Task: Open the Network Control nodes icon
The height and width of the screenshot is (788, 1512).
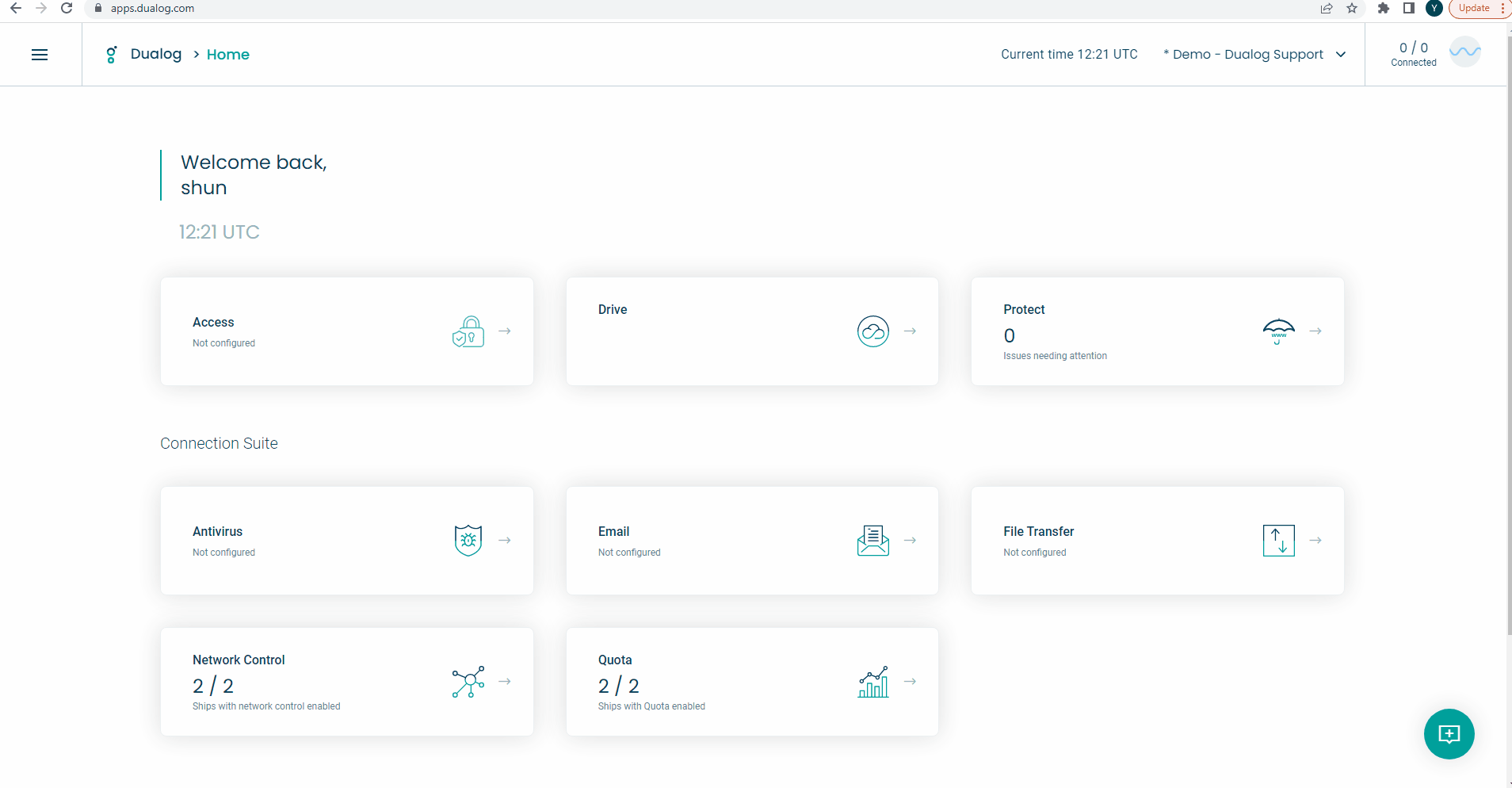Action: [468, 682]
